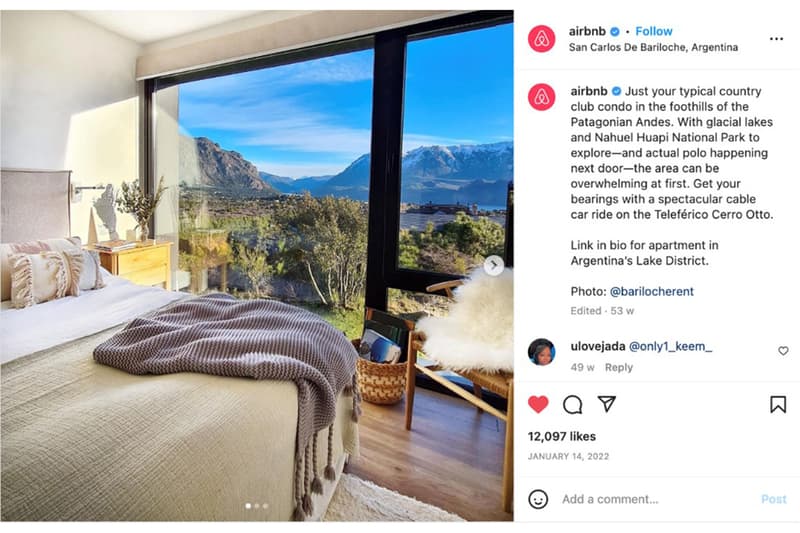Viewport: 800px width, 533px height.
Task: Save post with bookmark icon
Action: (x=778, y=404)
